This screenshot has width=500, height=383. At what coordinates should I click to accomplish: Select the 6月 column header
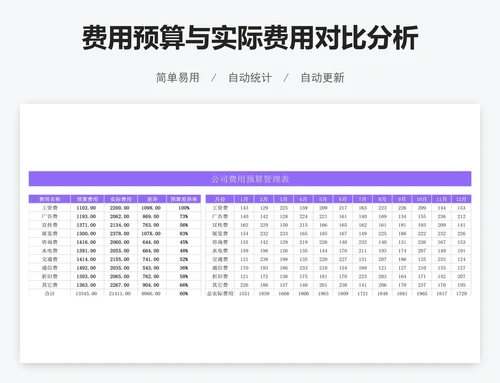click(343, 199)
